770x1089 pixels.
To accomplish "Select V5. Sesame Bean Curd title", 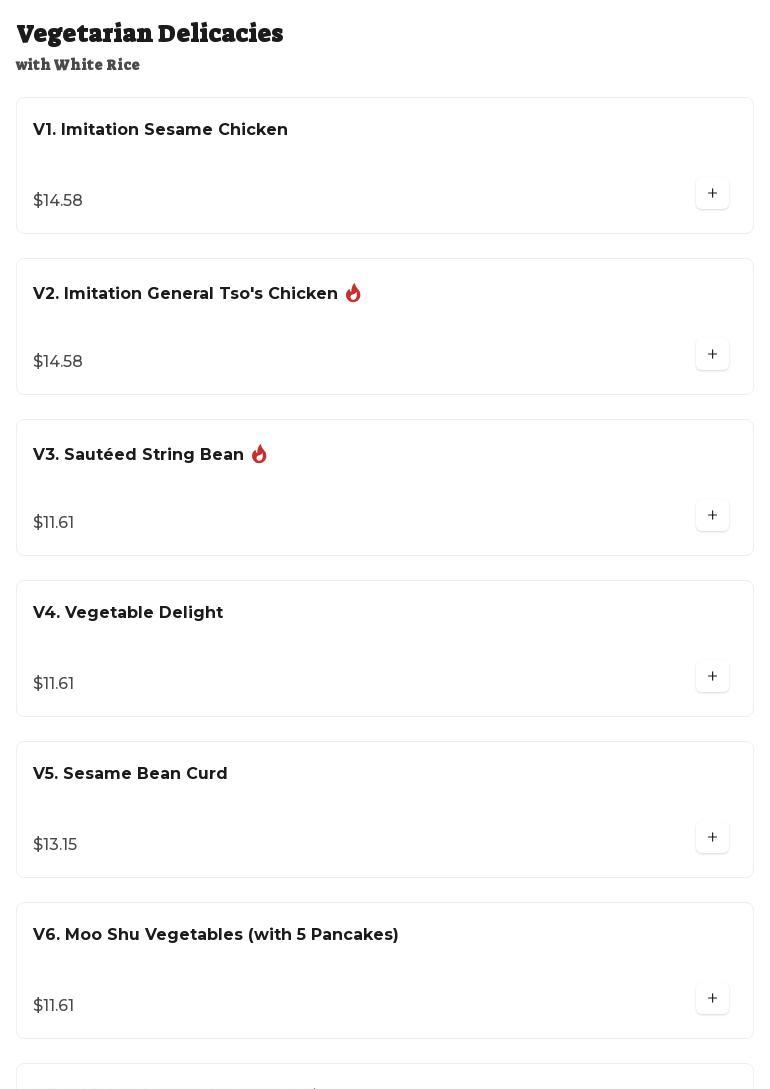I will click(130, 774).
